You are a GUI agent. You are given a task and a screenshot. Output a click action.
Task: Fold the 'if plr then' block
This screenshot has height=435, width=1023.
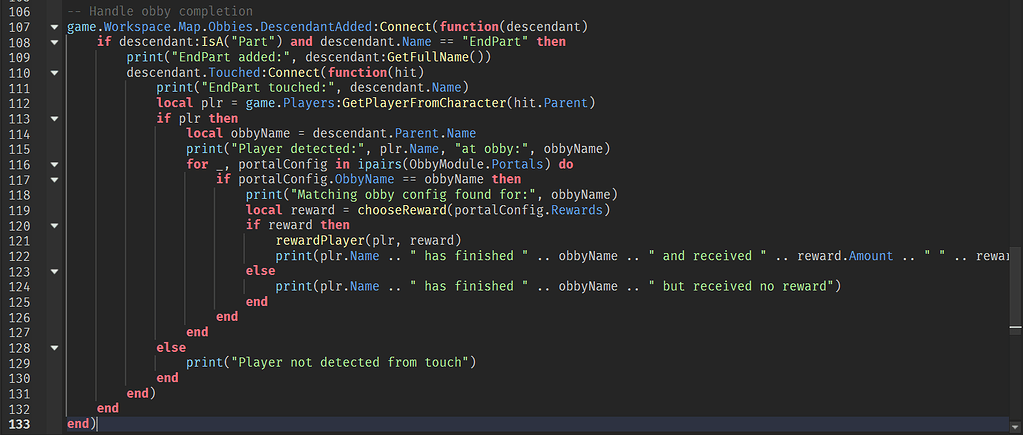(53, 119)
